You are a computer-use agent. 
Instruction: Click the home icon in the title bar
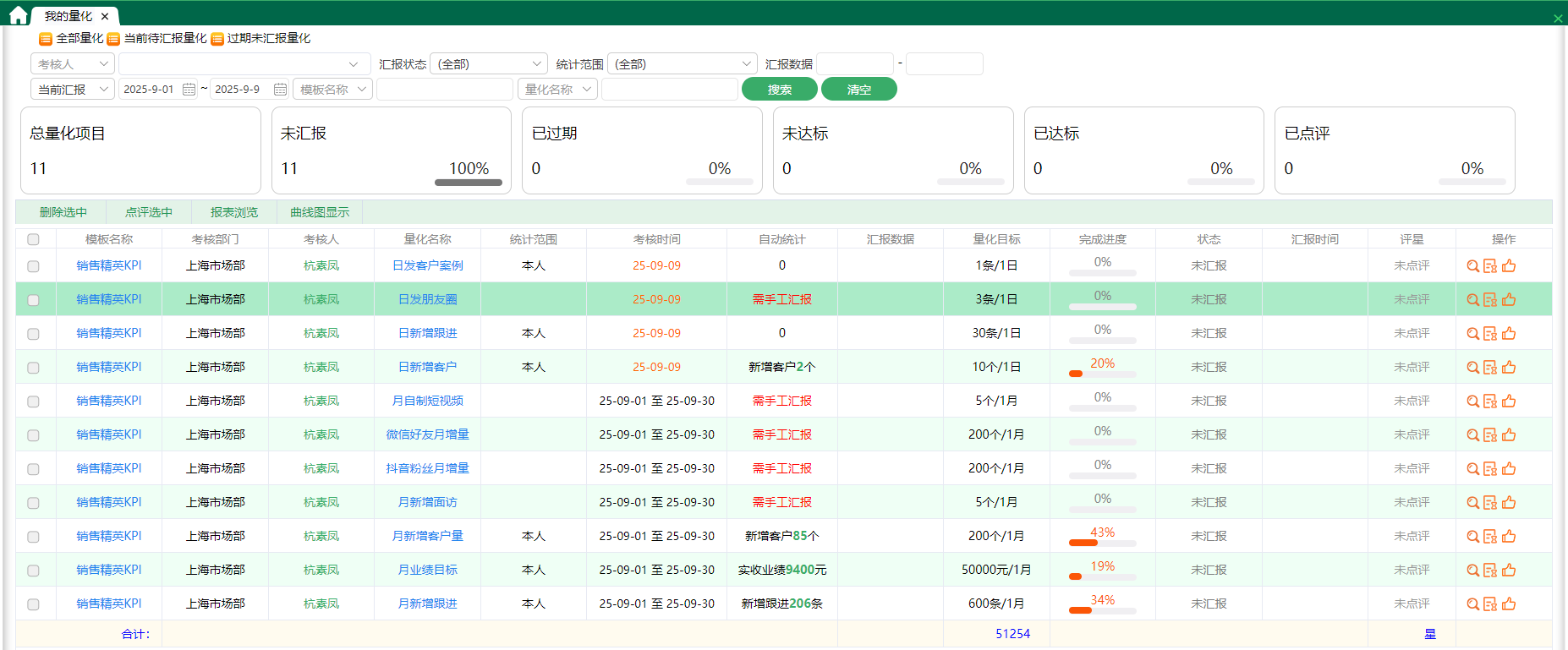pos(18,15)
